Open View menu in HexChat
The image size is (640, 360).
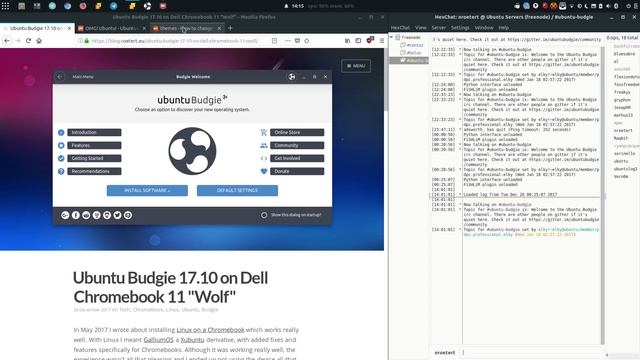(420, 28)
